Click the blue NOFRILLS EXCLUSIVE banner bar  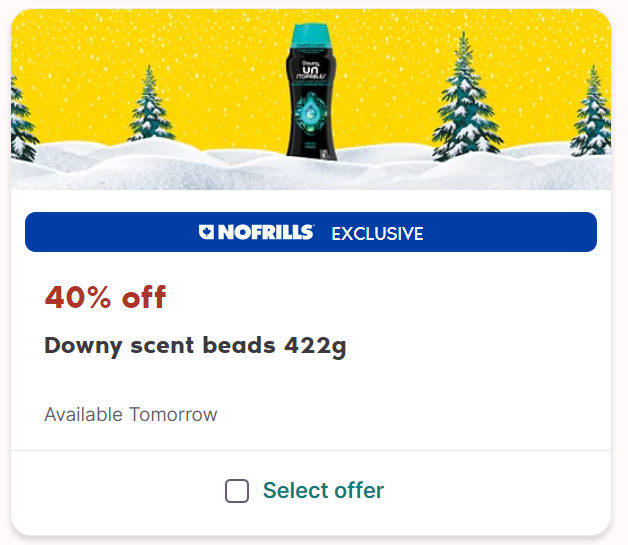311,232
